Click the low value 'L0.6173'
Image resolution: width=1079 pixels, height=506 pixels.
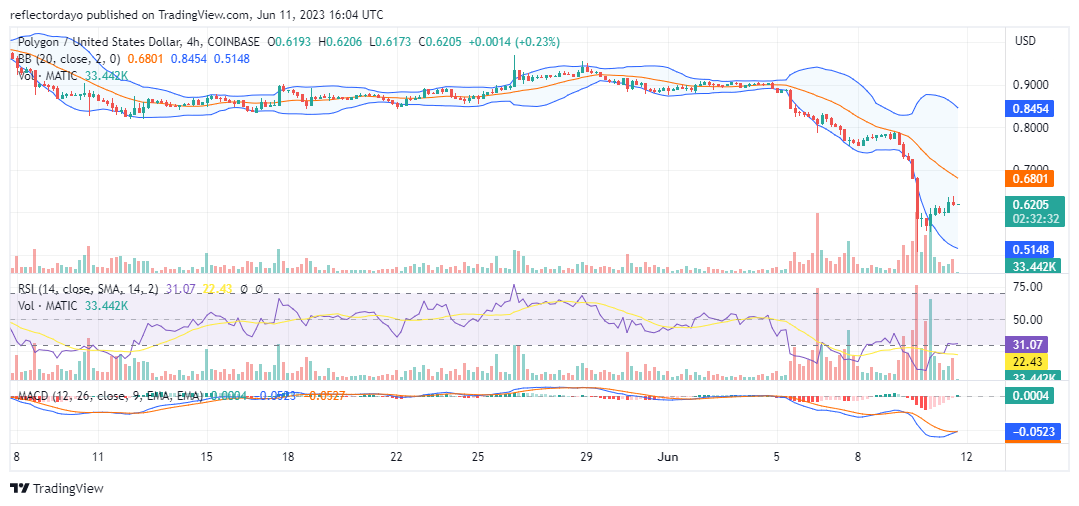[x=391, y=42]
